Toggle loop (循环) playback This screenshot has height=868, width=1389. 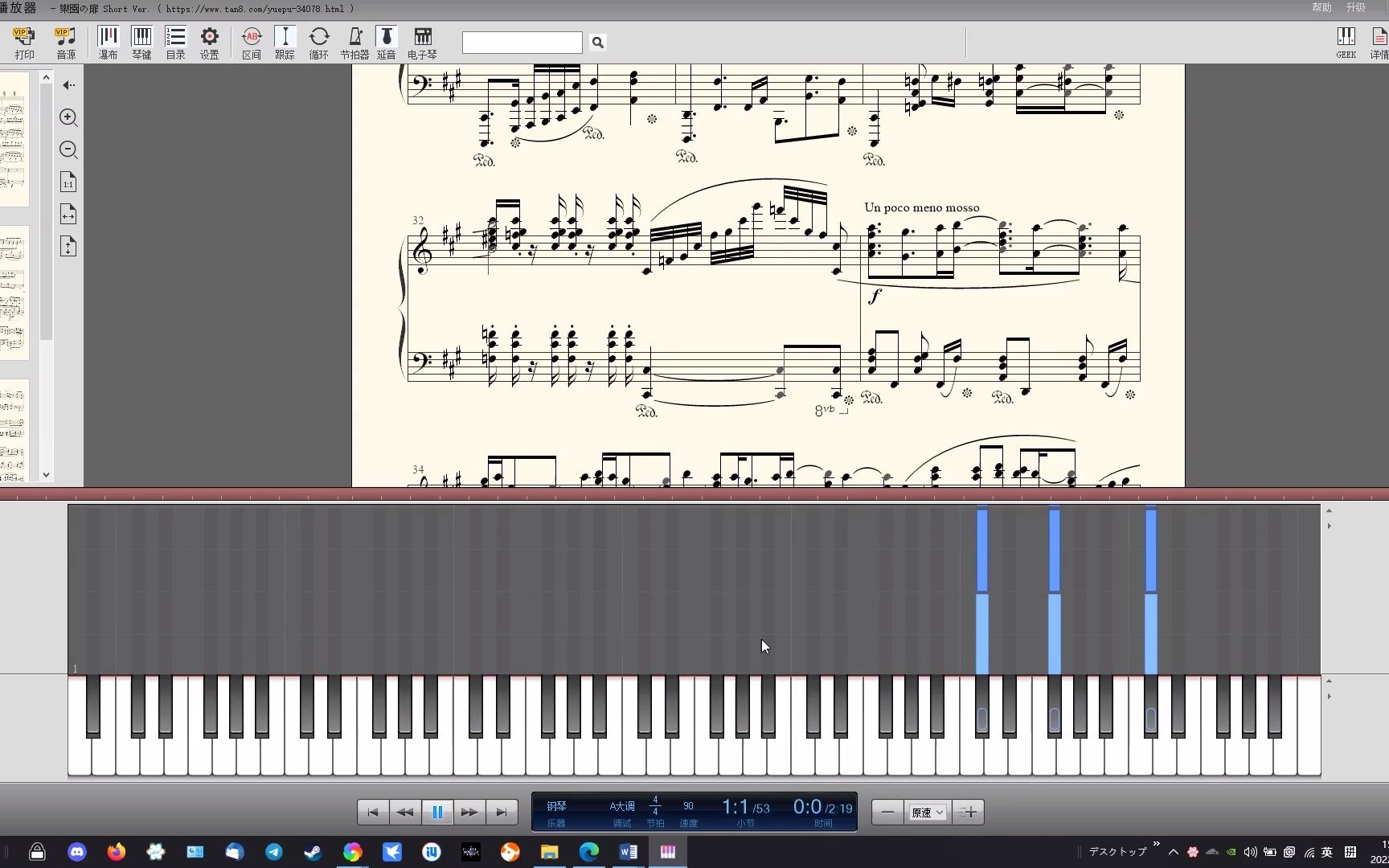(x=319, y=43)
